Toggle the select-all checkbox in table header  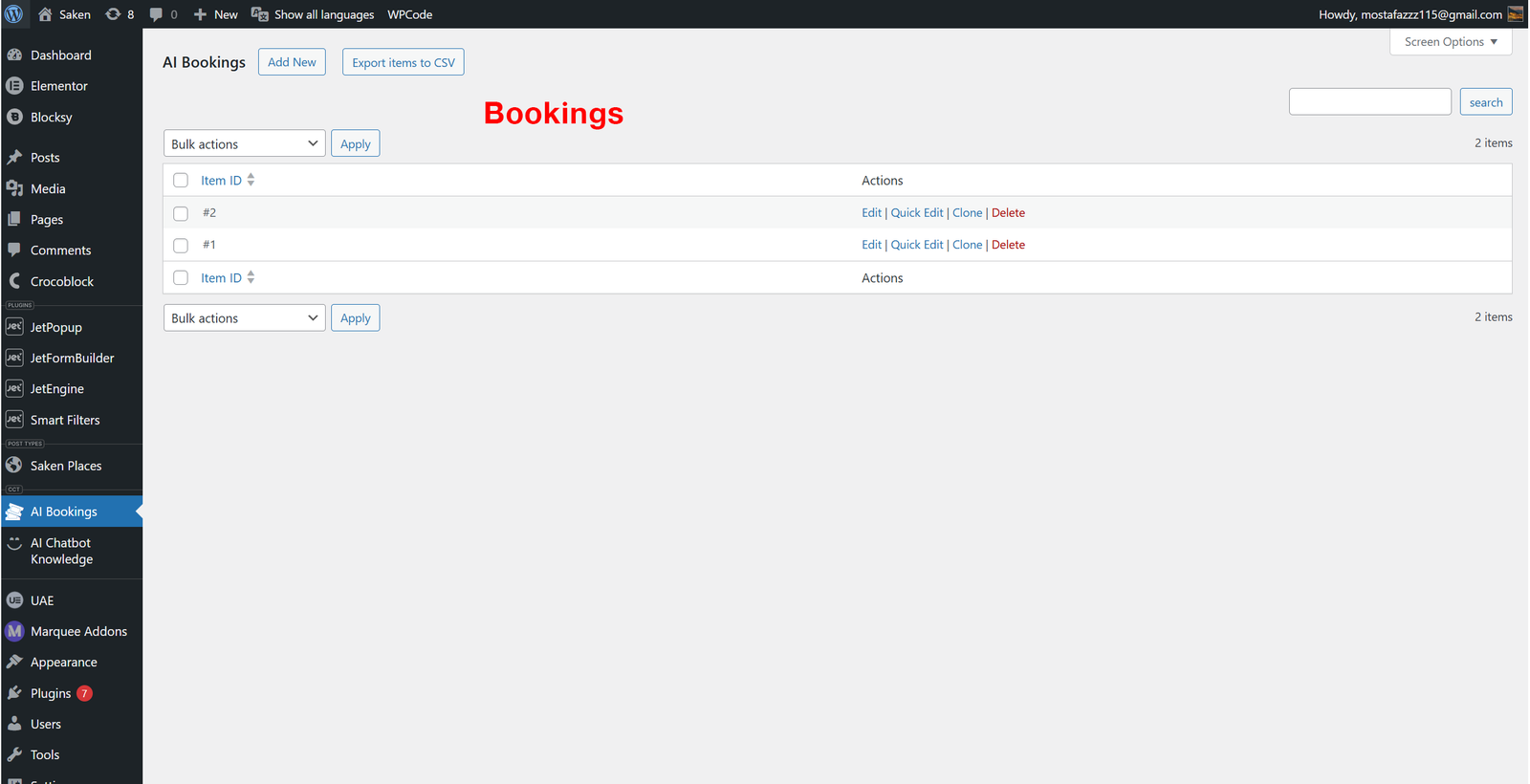181,181
